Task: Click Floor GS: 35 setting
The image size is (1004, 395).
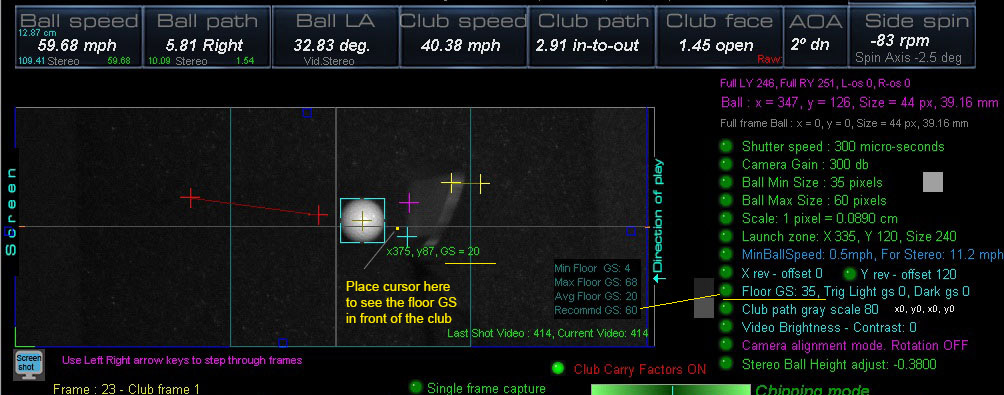Action: coord(780,292)
